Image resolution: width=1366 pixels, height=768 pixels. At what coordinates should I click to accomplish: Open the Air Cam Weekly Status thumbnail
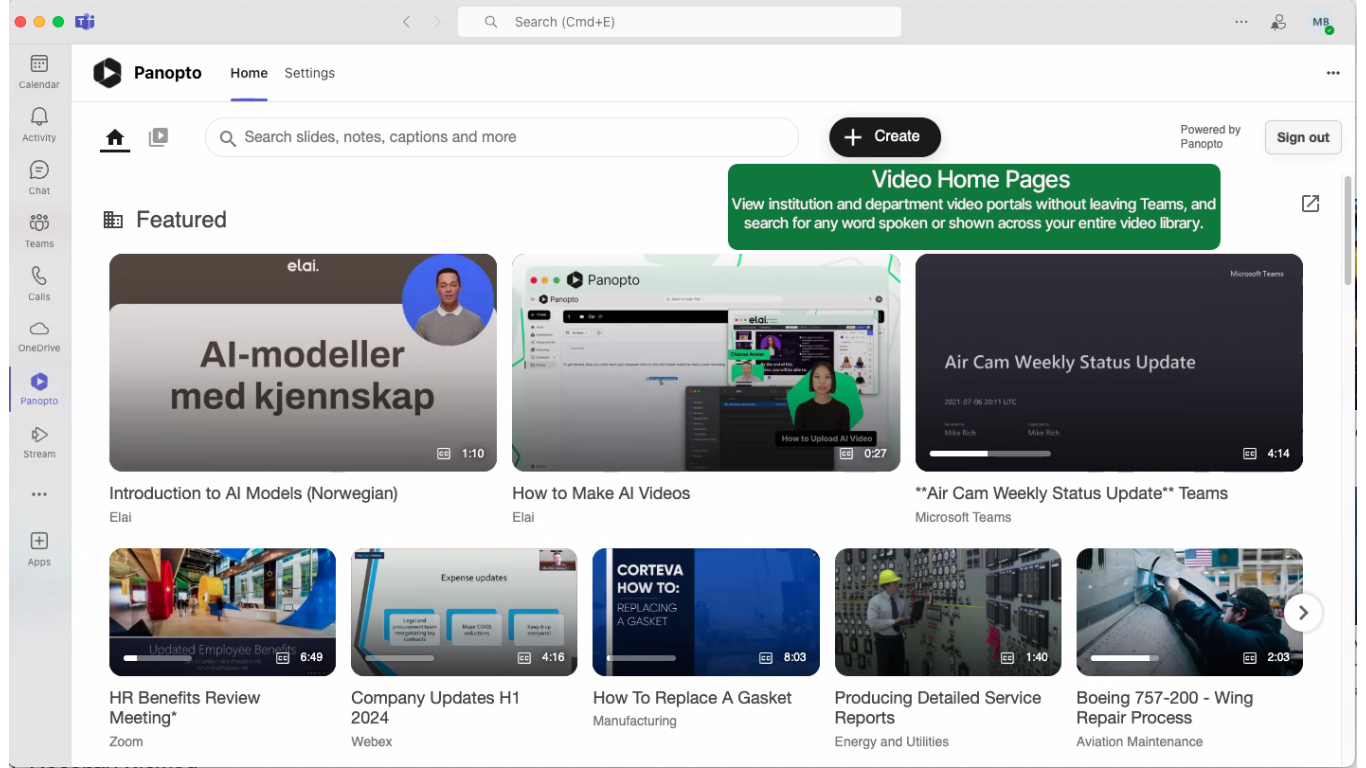click(x=1109, y=362)
